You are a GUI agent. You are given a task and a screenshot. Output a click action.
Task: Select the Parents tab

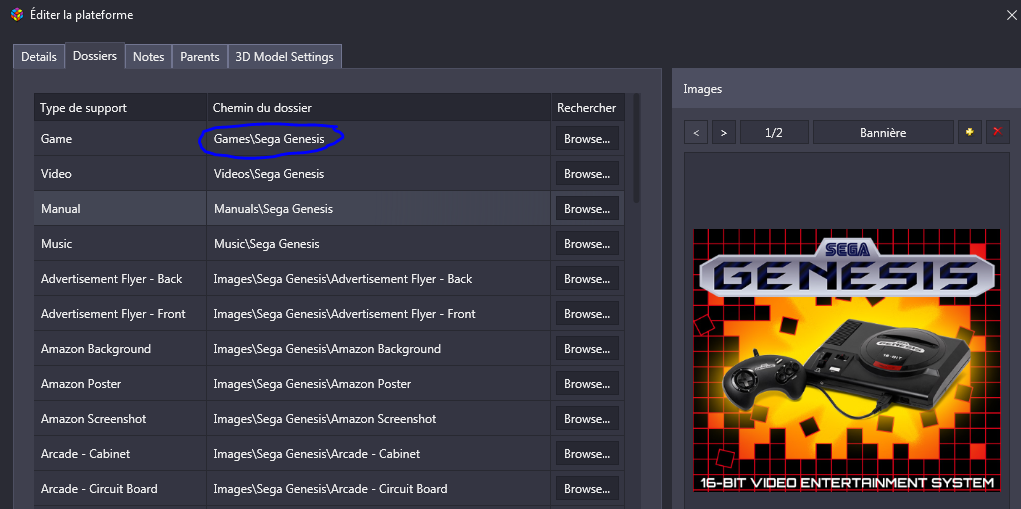pos(199,57)
